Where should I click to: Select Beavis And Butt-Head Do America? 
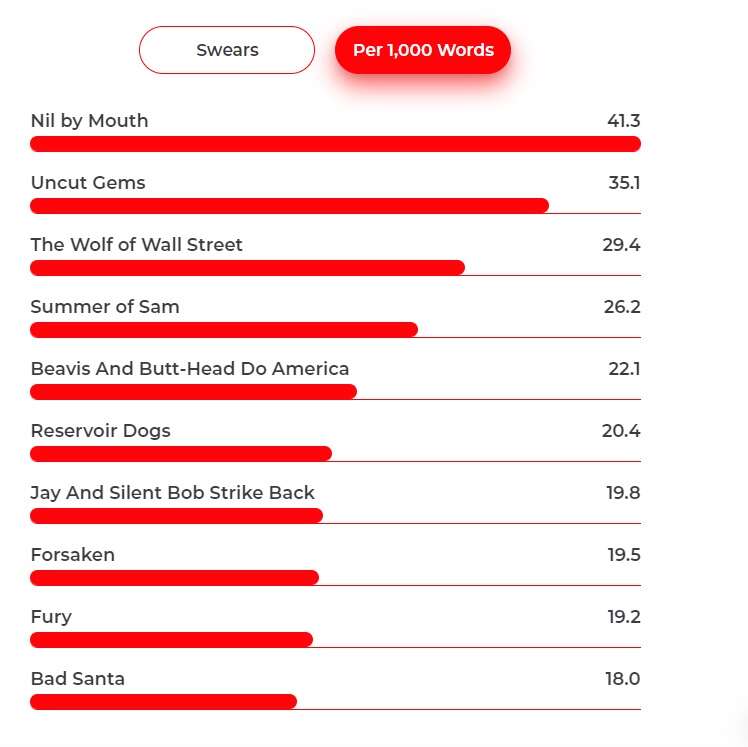click(190, 369)
